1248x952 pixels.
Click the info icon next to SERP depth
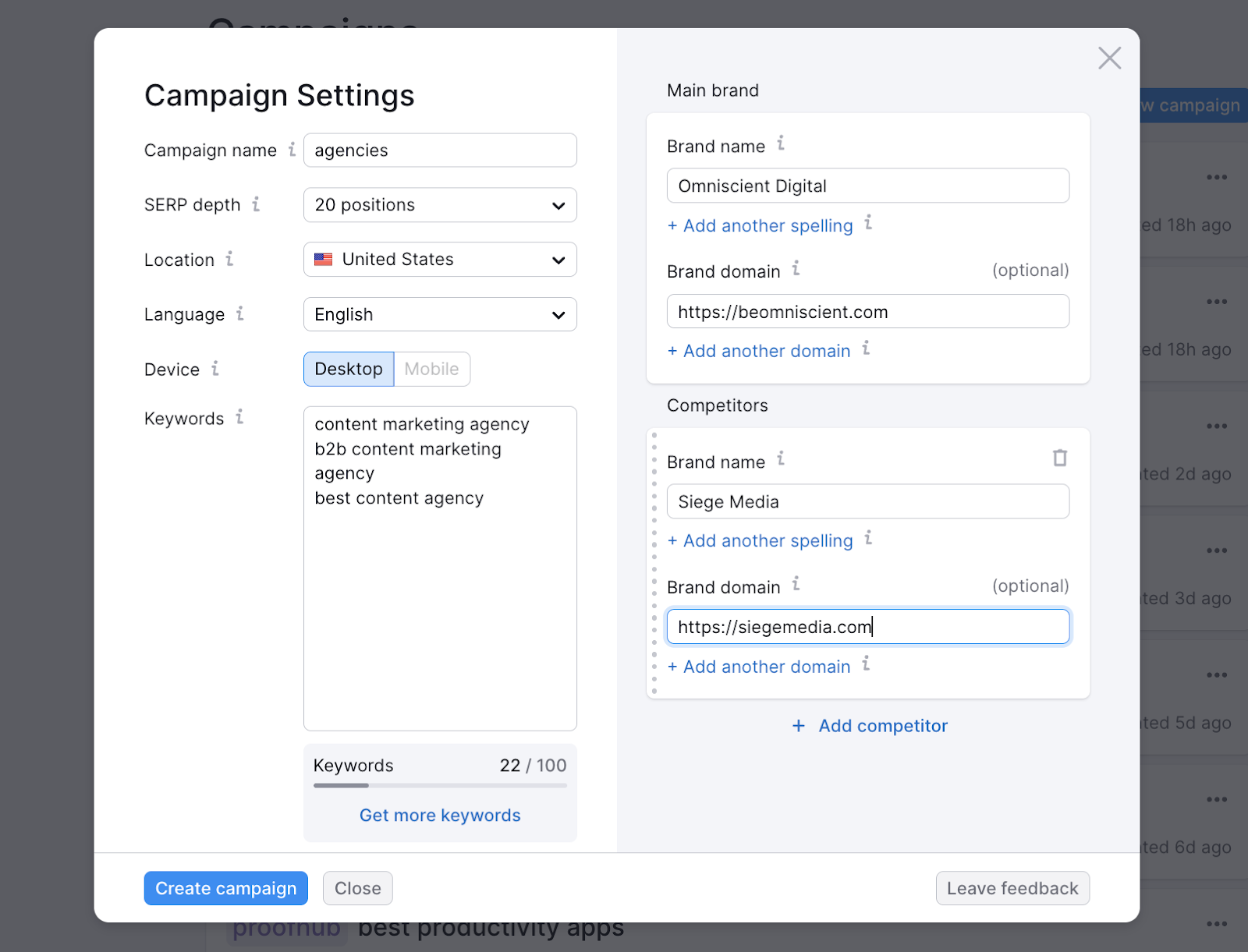coord(256,203)
